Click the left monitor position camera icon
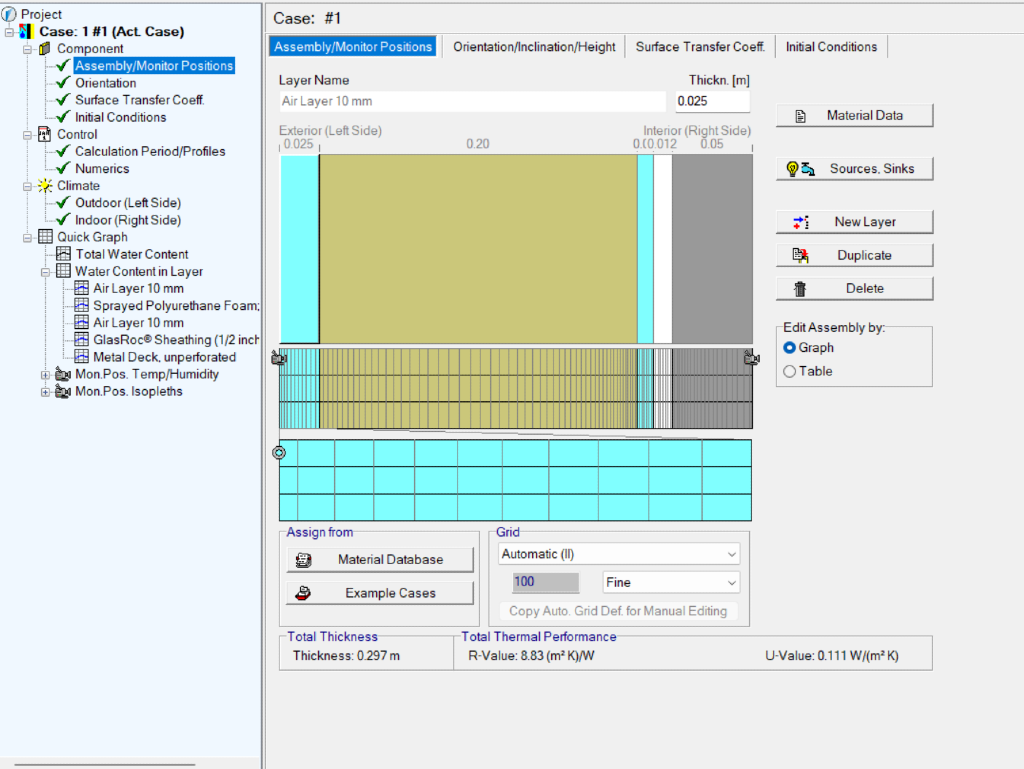 pyautogui.click(x=279, y=358)
